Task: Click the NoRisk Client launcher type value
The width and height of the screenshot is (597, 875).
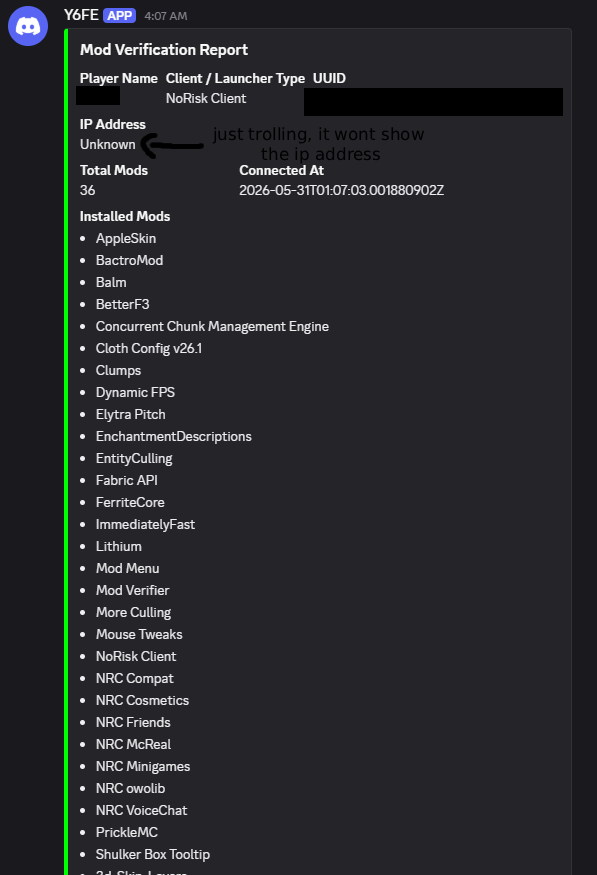Action: [206, 98]
